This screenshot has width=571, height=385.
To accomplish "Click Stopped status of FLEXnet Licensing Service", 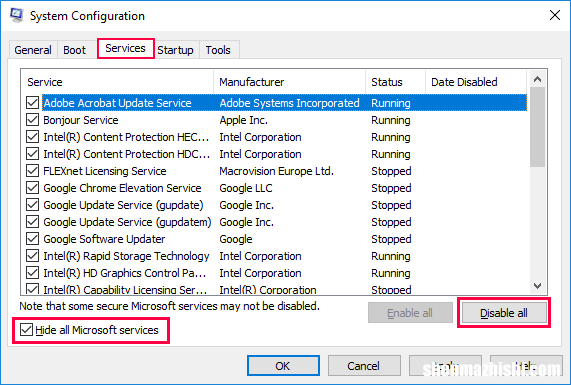I will tap(391, 171).
